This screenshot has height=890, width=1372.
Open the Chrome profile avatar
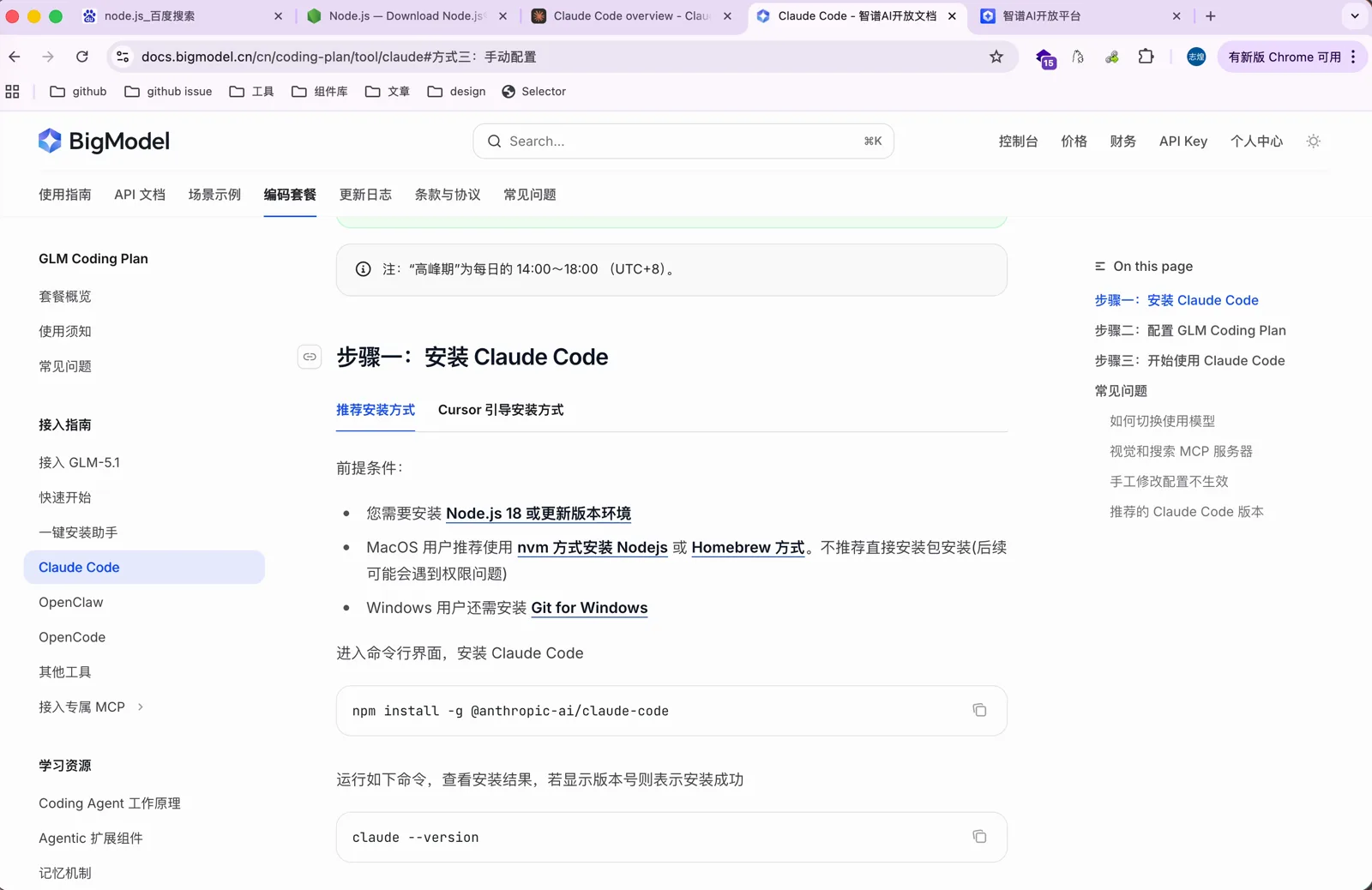(x=1196, y=57)
